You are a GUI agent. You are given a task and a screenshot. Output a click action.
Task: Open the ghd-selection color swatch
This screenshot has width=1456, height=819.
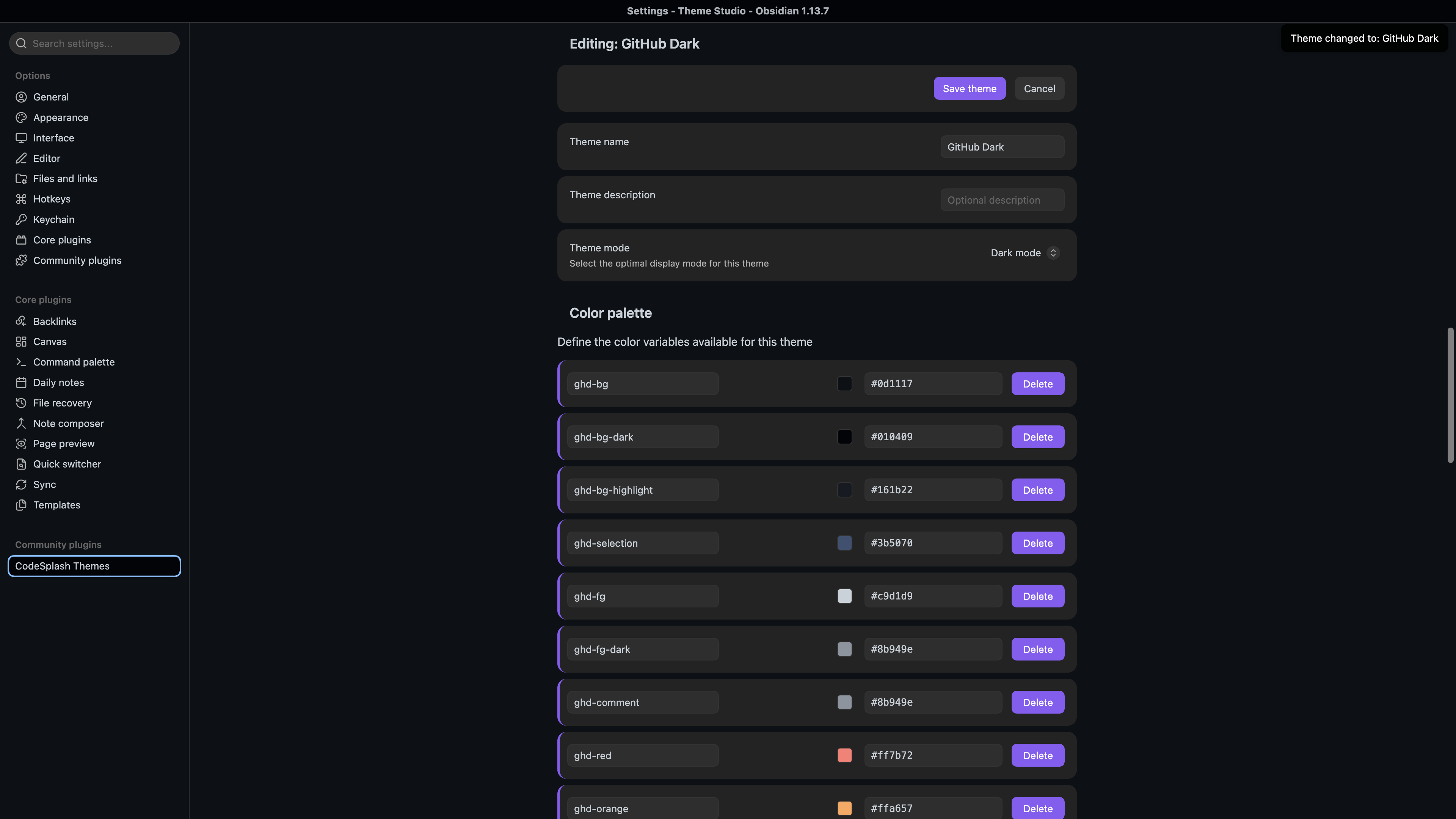tap(844, 543)
